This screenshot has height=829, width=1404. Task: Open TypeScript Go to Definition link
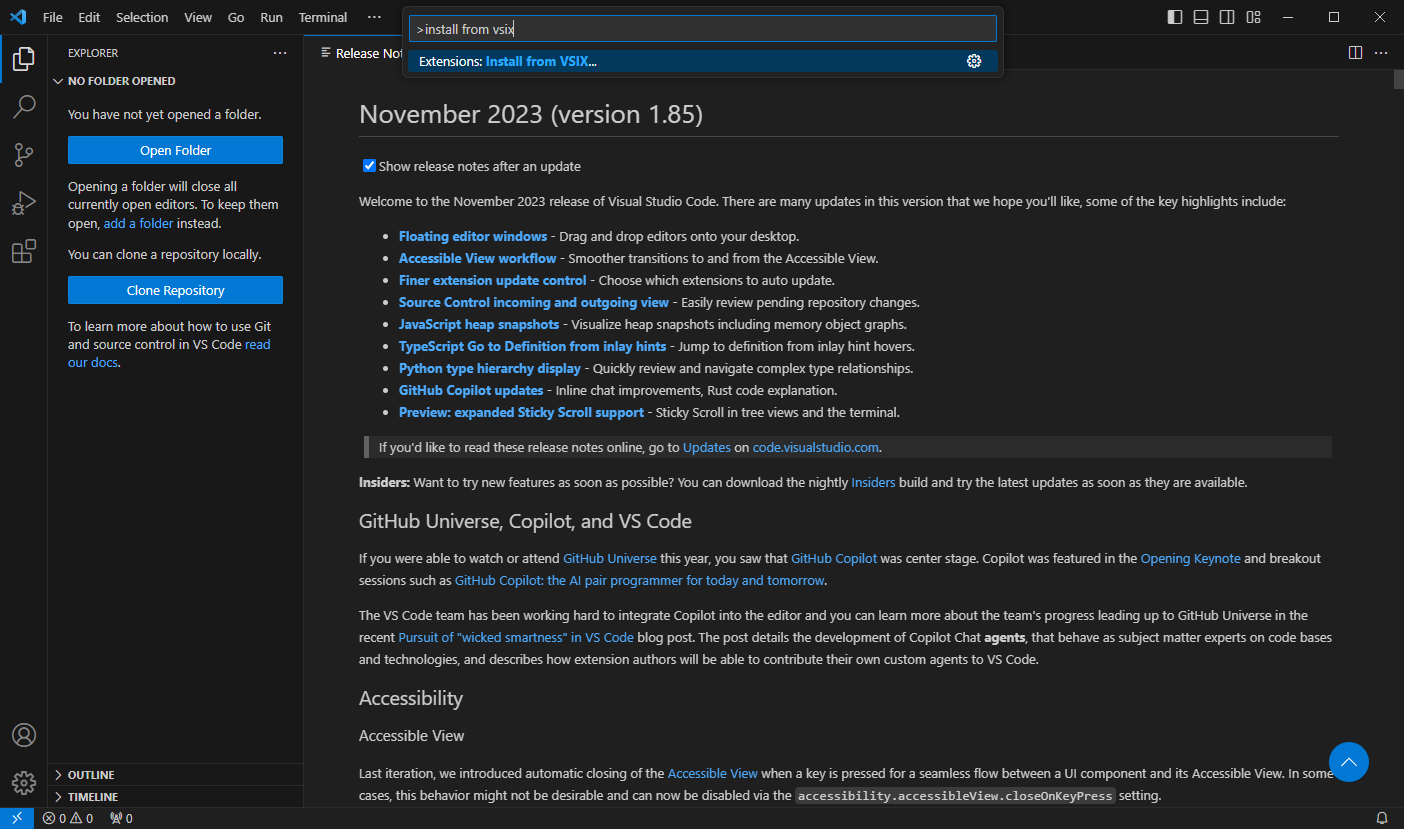tap(533, 346)
